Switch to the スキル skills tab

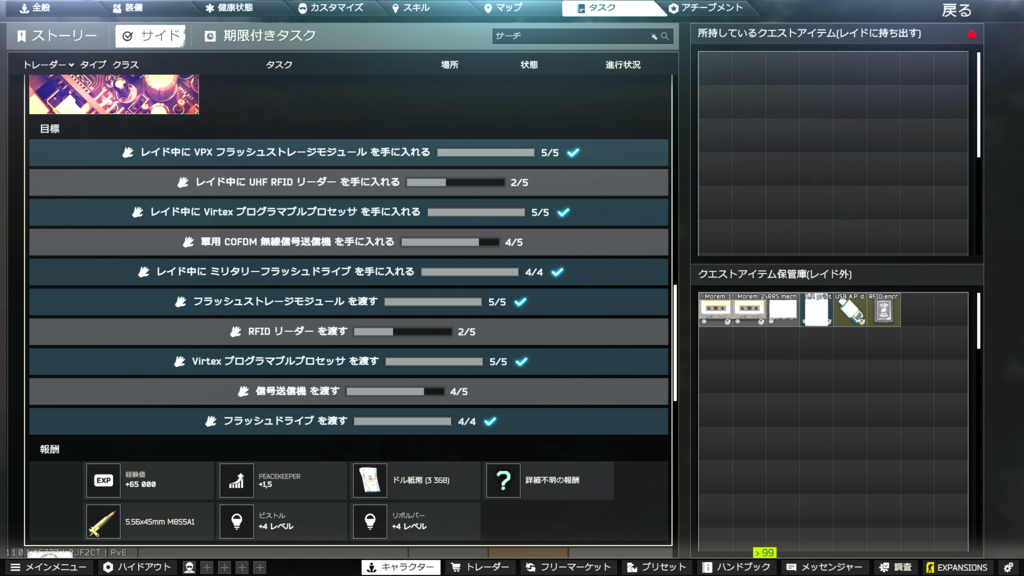click(x=410, y=8)
